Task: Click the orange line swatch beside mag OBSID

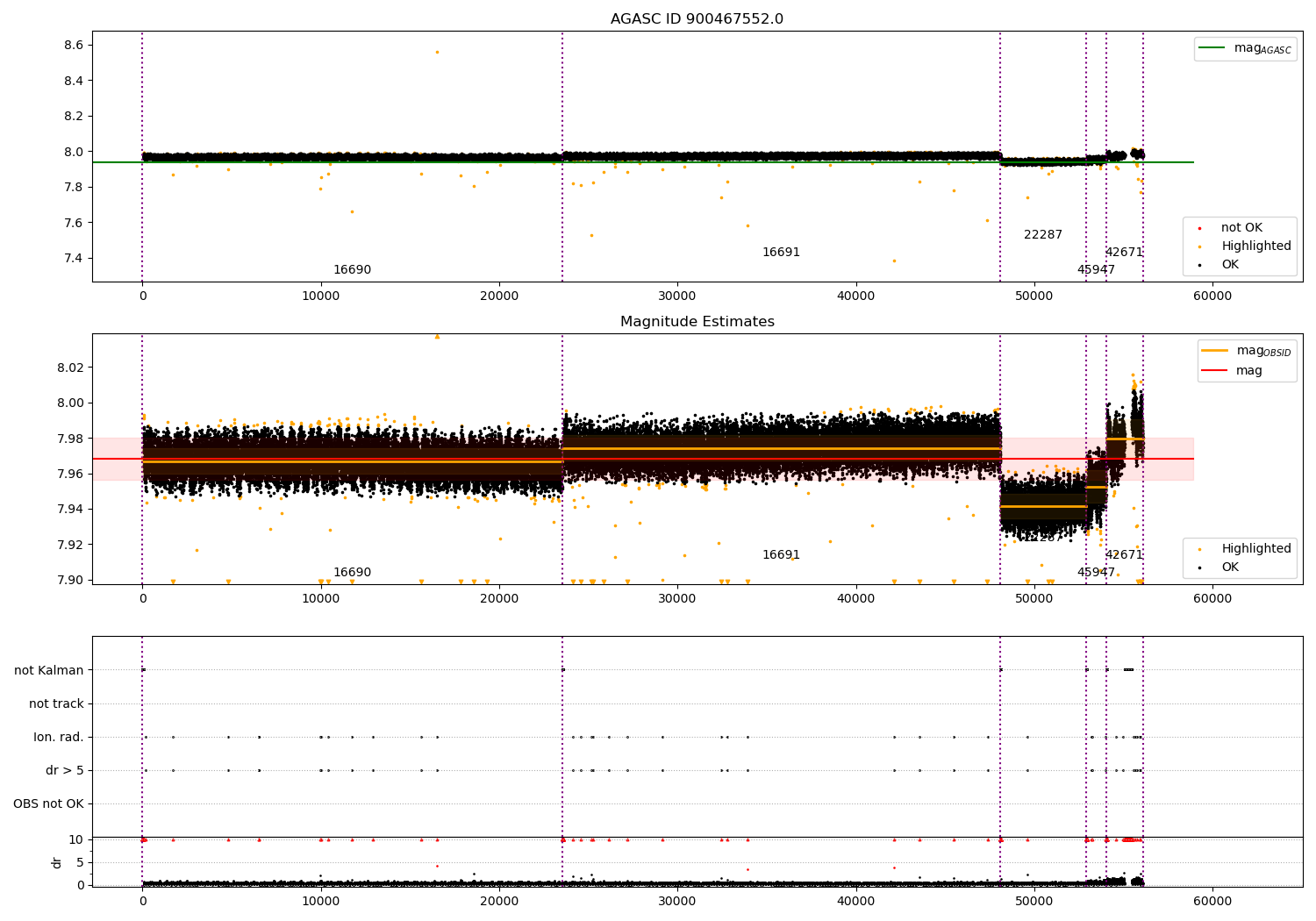Action: 1214,351
